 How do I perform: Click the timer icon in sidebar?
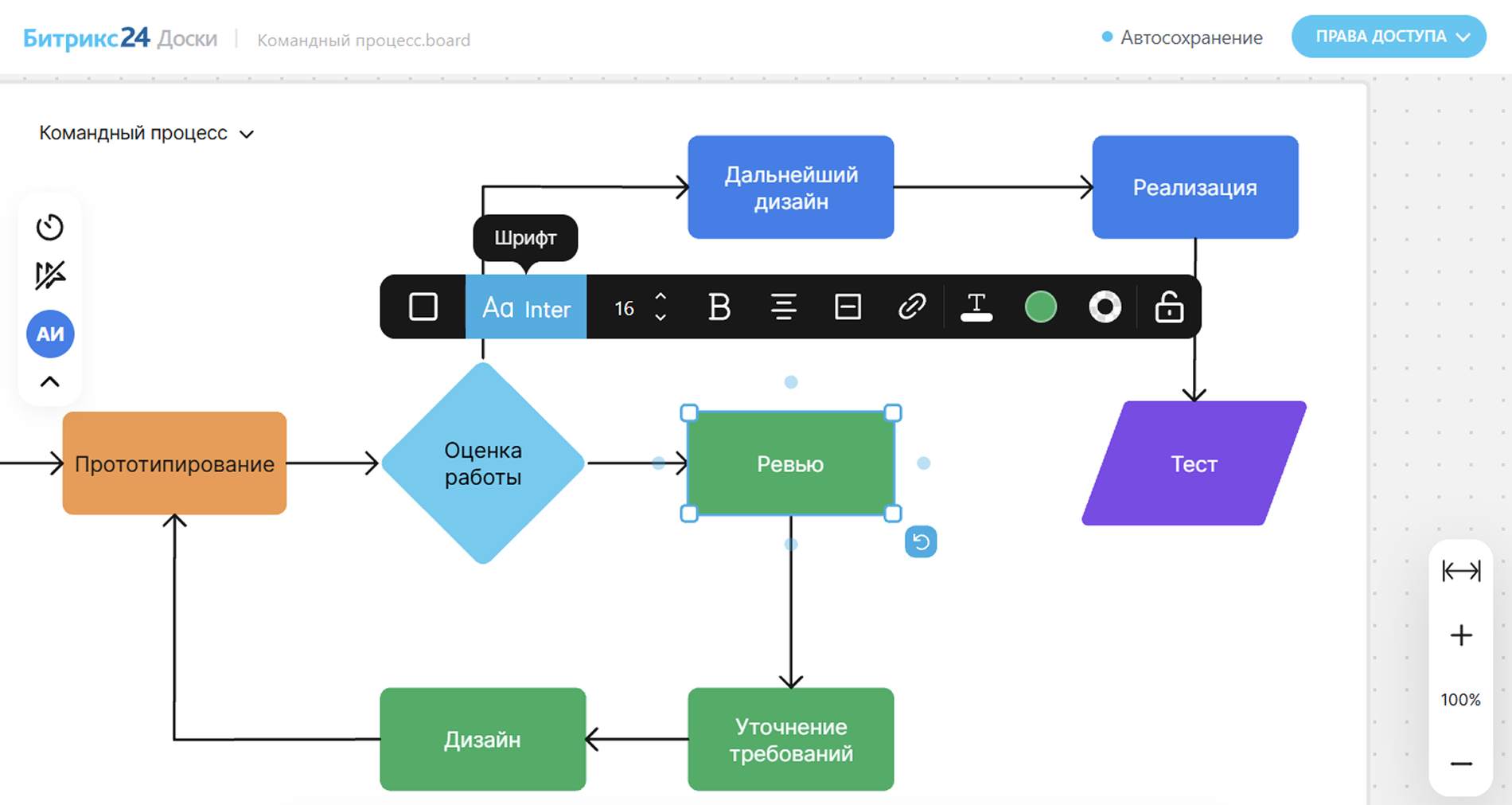click(x=49, y=228)
